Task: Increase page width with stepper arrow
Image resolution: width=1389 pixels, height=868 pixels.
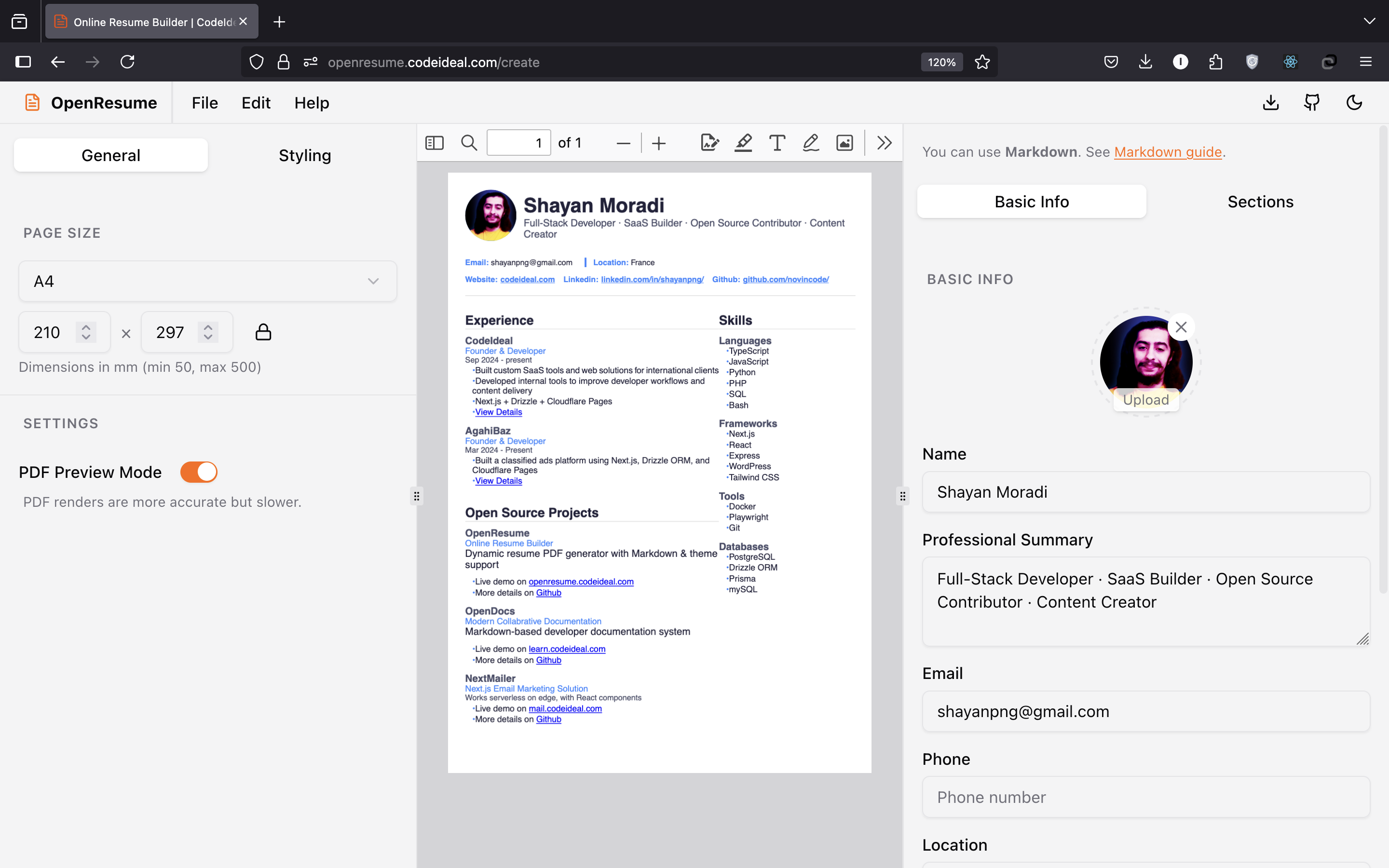Action: (x=86, y=327)
